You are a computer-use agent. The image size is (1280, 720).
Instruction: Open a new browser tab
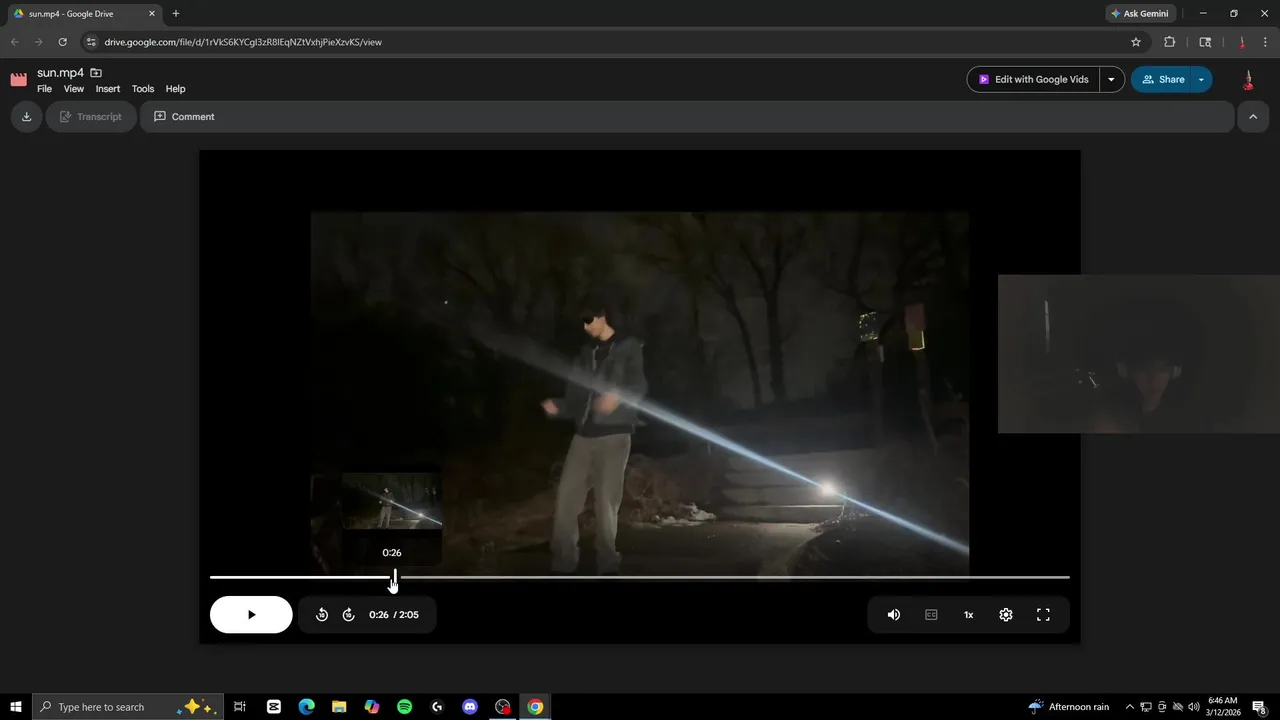[176, 14]
